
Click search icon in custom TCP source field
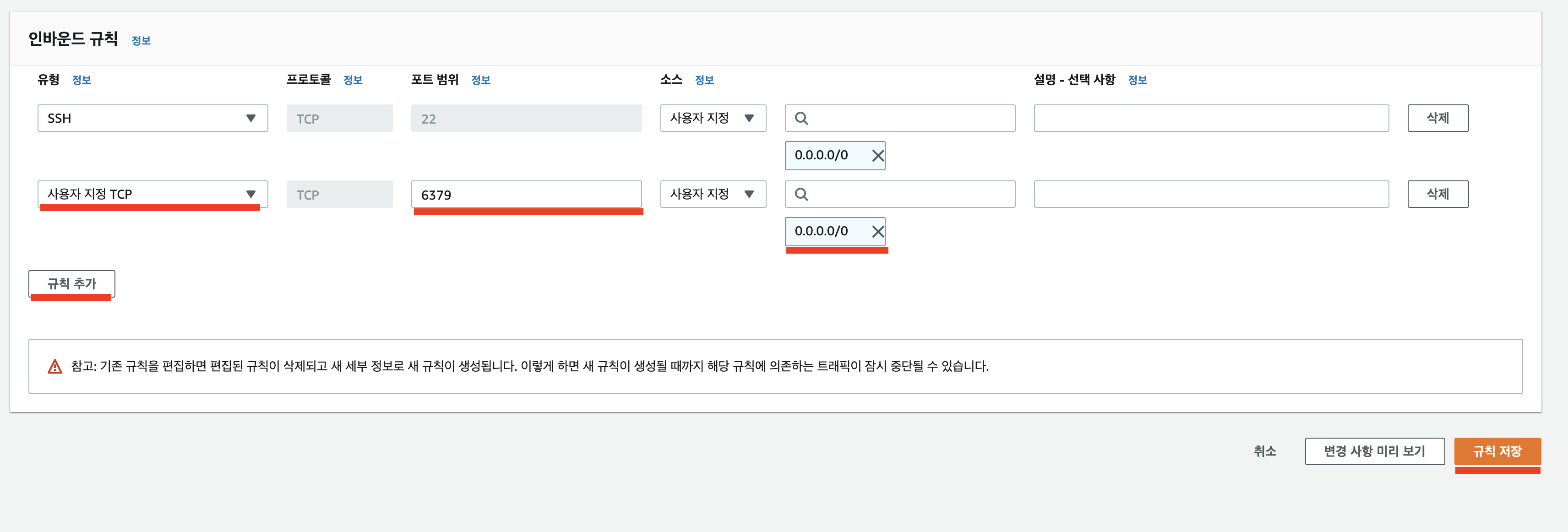(x=801, y=195)
